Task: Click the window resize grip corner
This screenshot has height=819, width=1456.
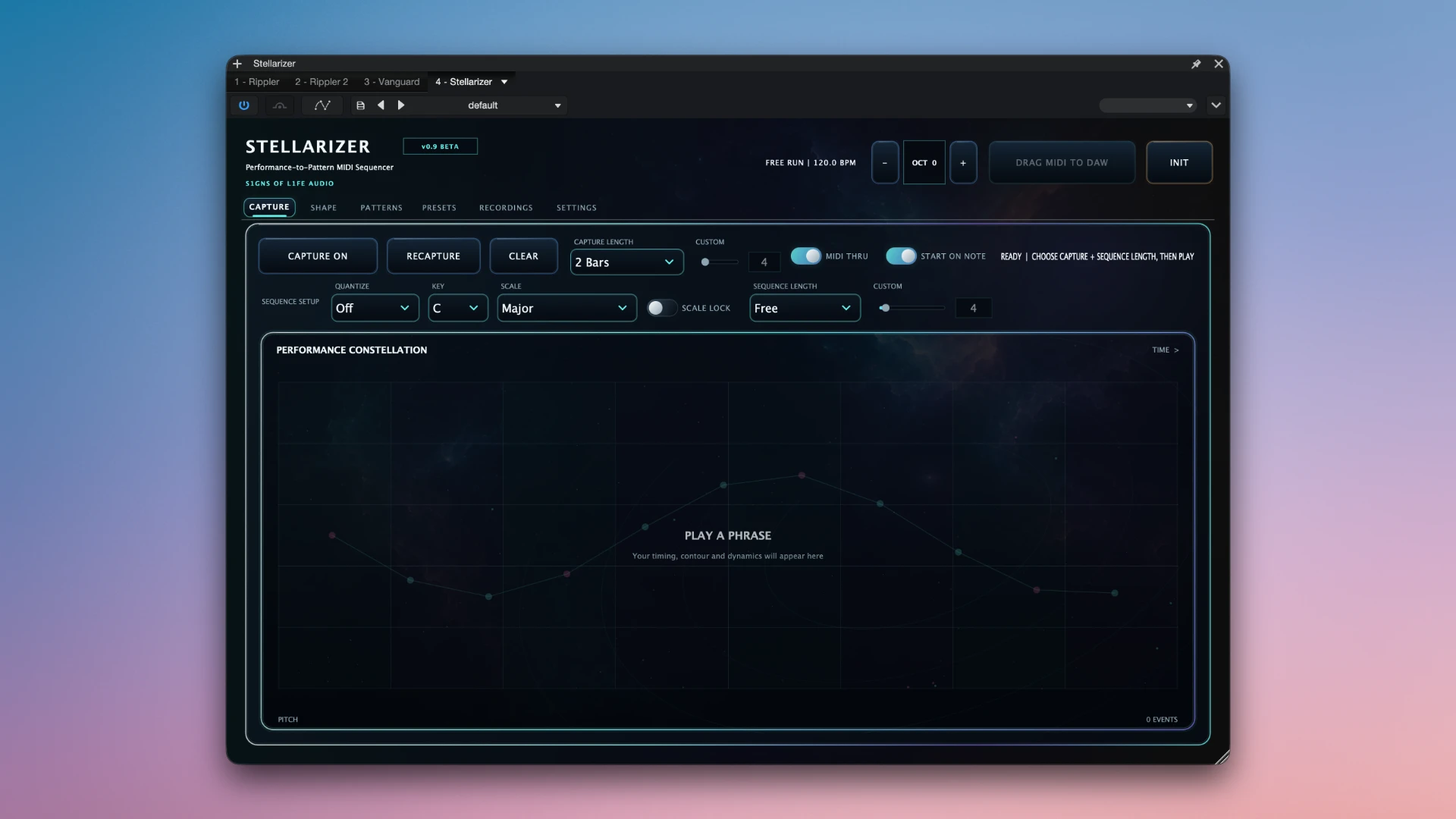Action: 1222,756
